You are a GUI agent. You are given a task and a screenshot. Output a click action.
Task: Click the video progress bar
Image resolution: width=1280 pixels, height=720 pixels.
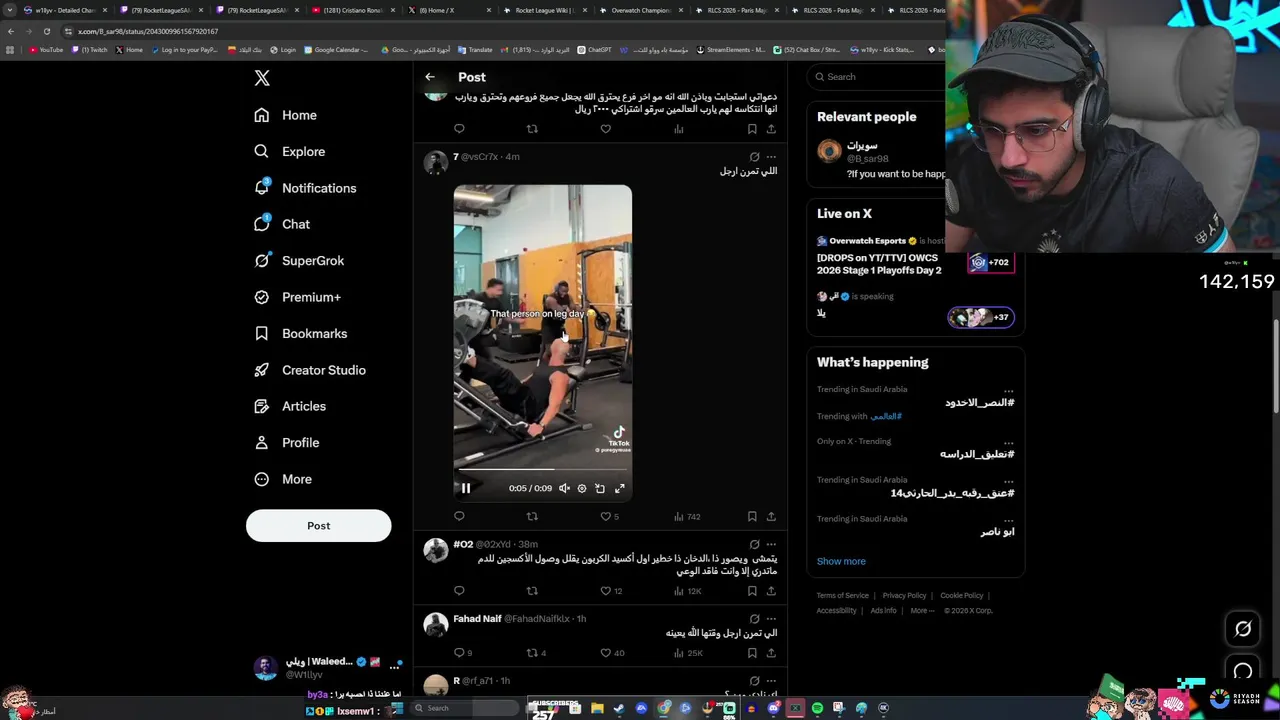coord(542,468)
